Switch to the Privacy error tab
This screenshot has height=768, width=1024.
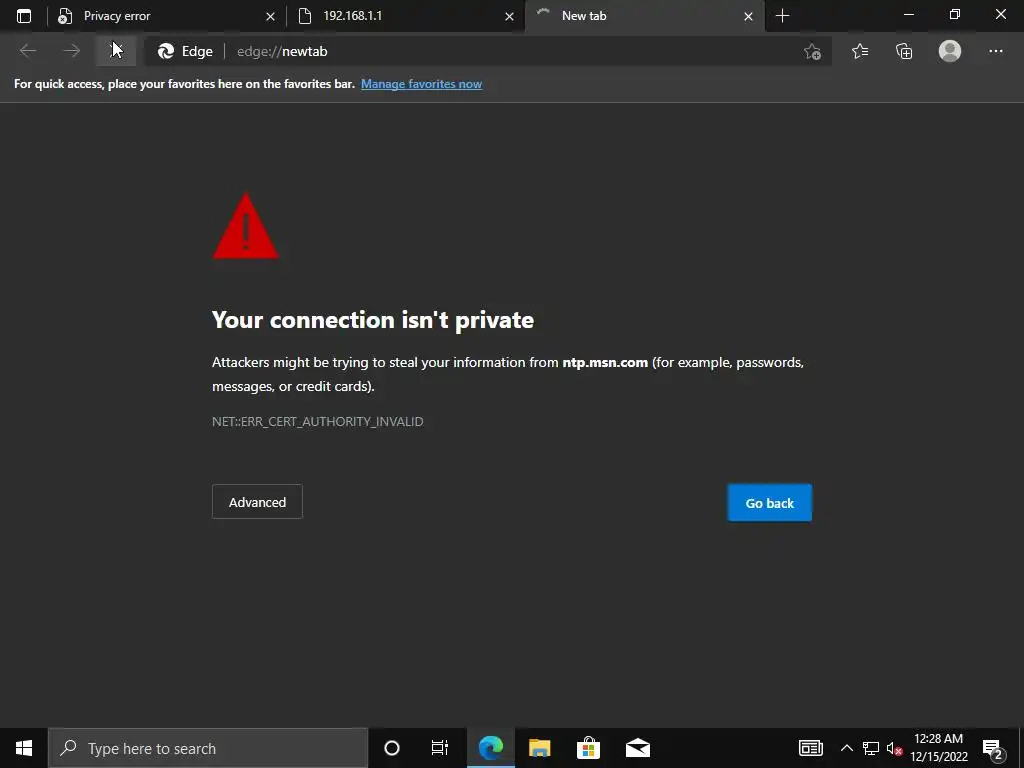coord(166,16)
